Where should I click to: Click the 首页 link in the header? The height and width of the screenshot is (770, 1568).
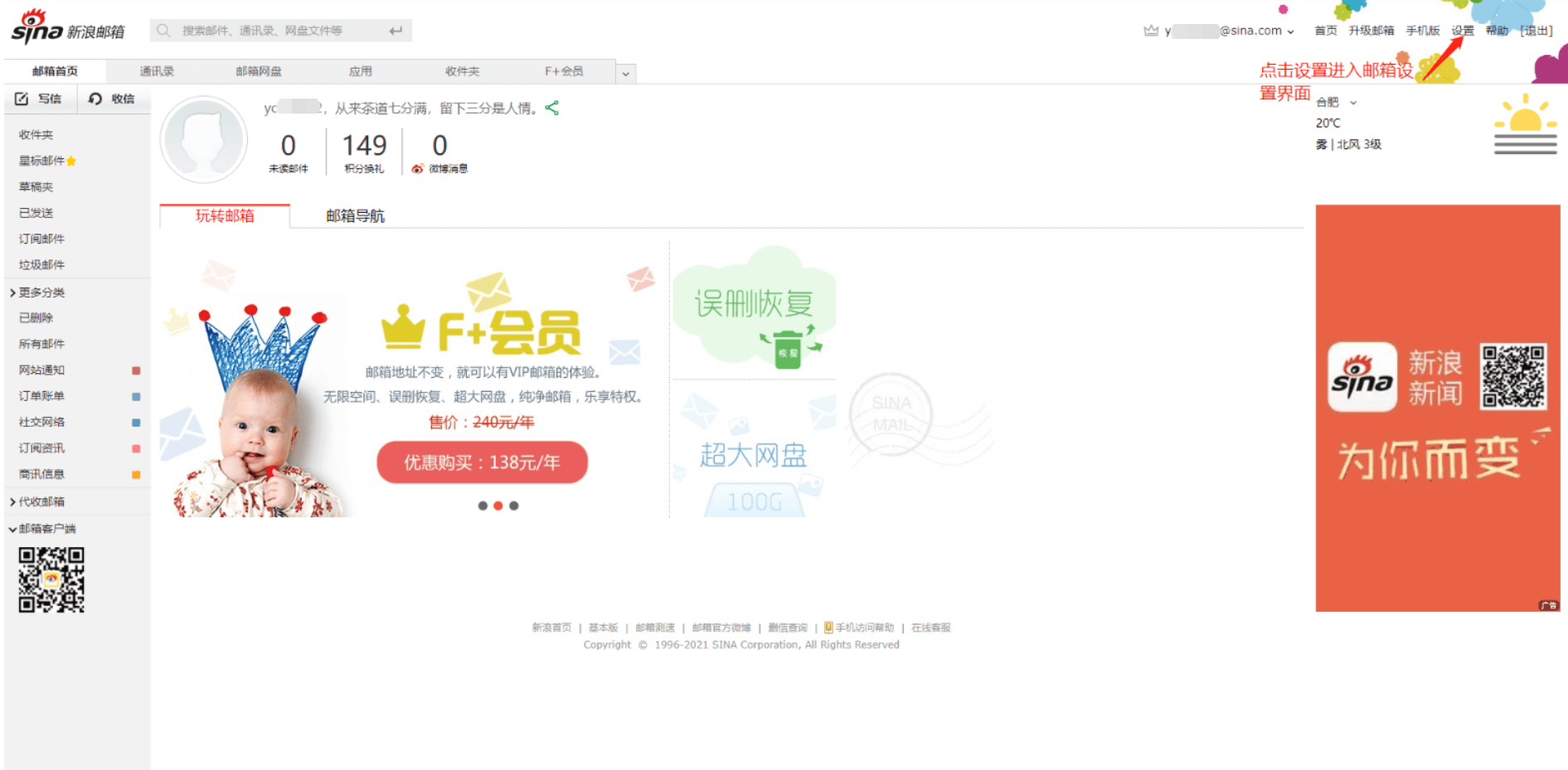click(x=1326, y=31)
